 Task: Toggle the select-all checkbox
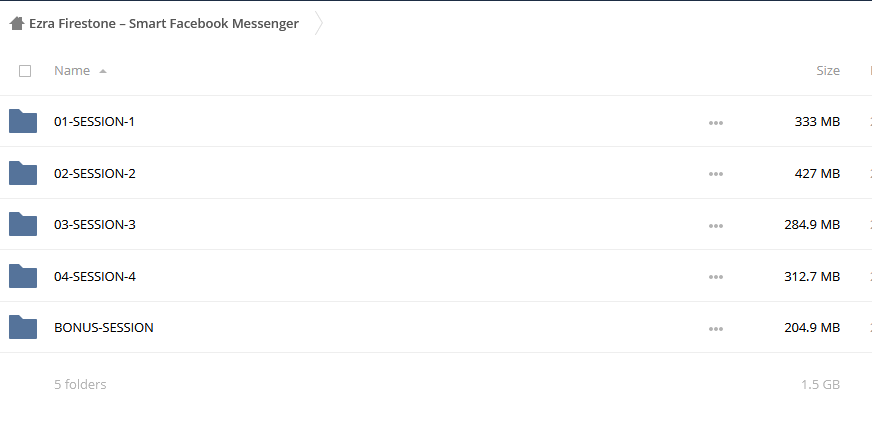click(25, 71)
